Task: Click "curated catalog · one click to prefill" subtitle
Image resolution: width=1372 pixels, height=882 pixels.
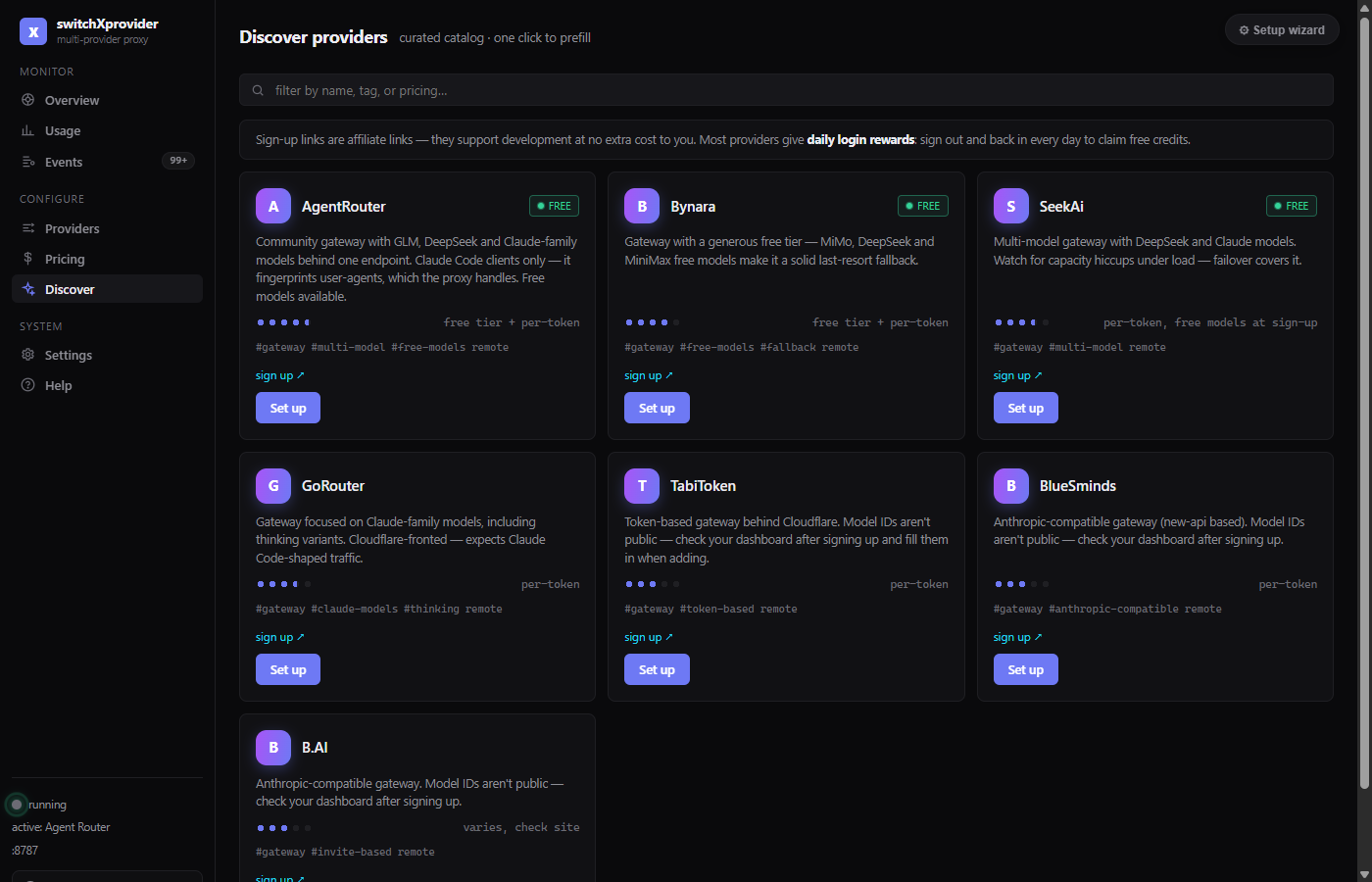Action: tap(495, 38)
